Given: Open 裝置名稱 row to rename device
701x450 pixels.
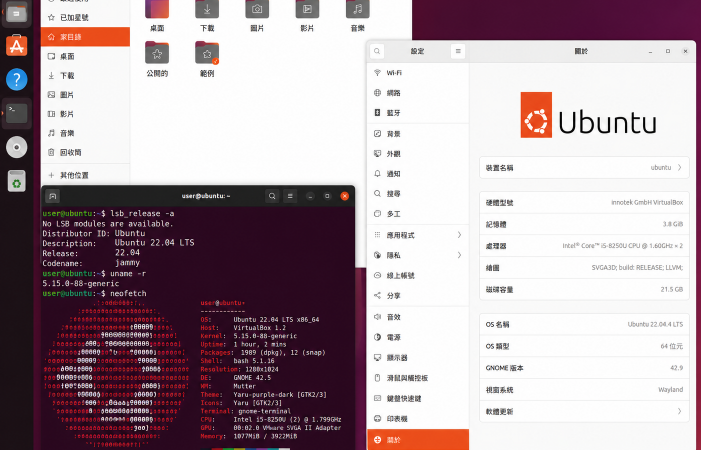Looking at the screenshot, I should [x=584, y=168].
